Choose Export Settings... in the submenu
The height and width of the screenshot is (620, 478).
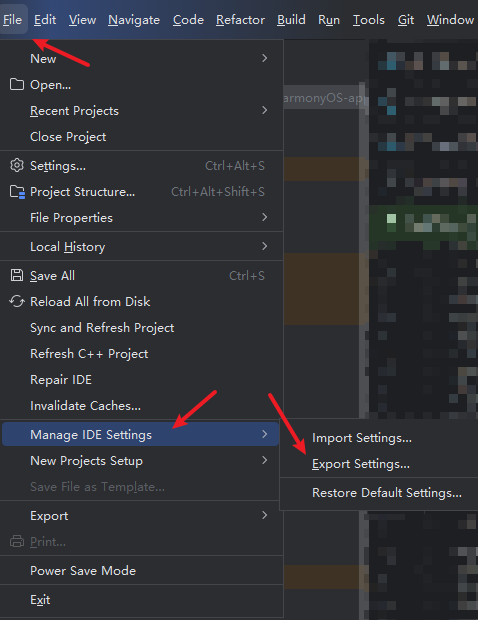361,464
